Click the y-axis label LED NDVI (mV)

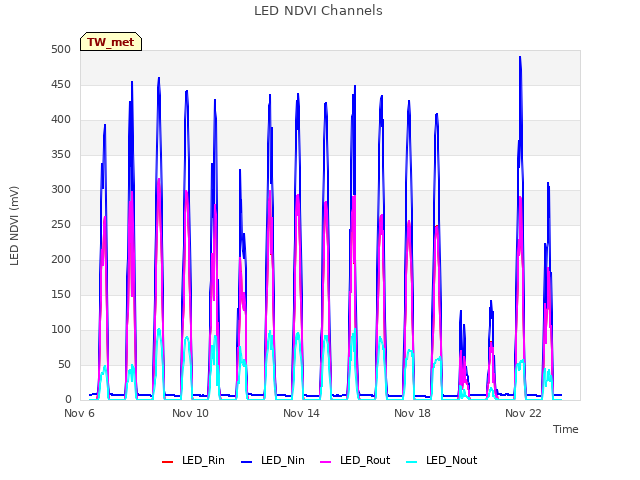pyautogui.click(x=14, y=225)
